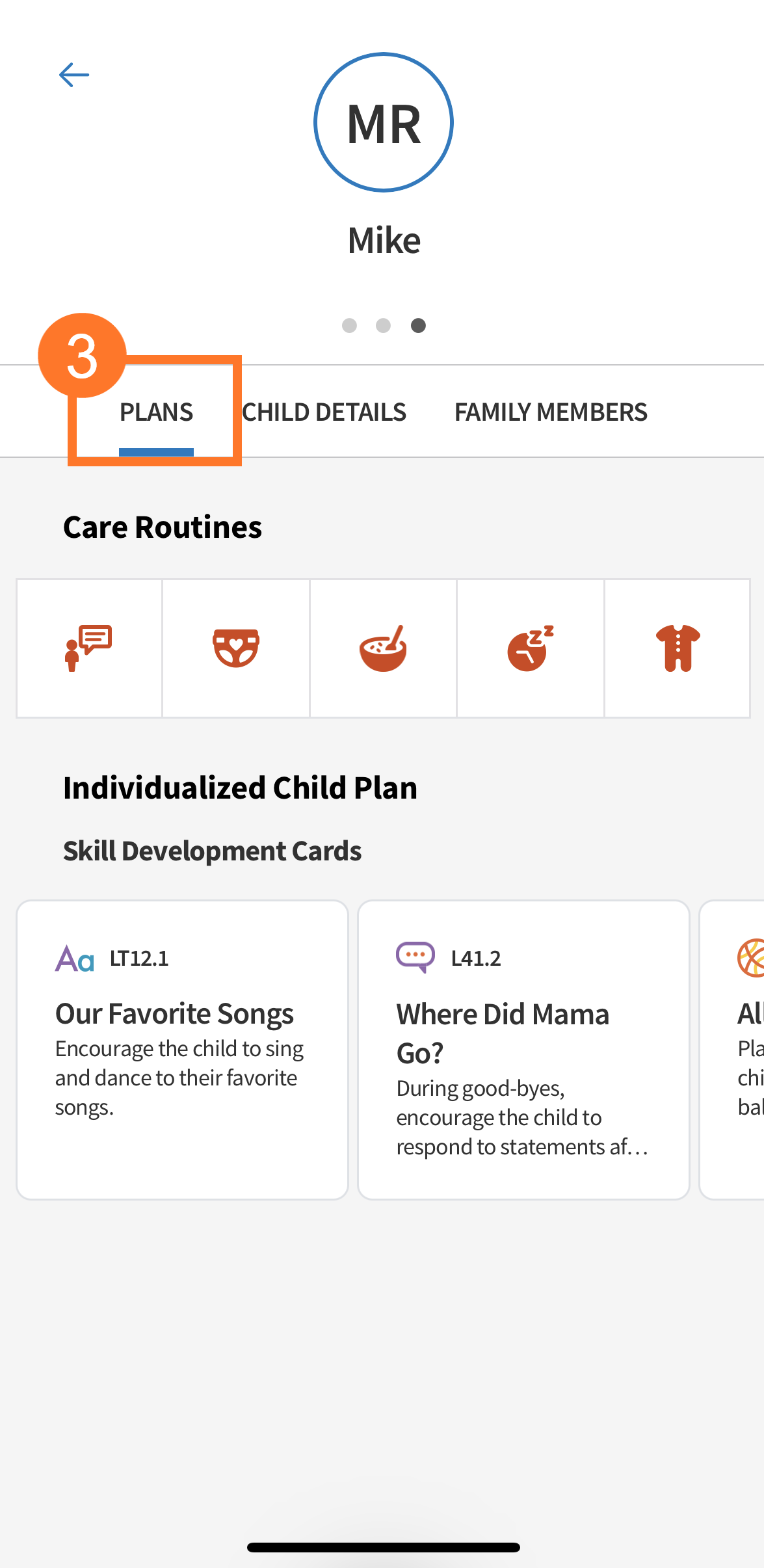Click the Aa literacy icon on LT12.1 card

[73, 957]
